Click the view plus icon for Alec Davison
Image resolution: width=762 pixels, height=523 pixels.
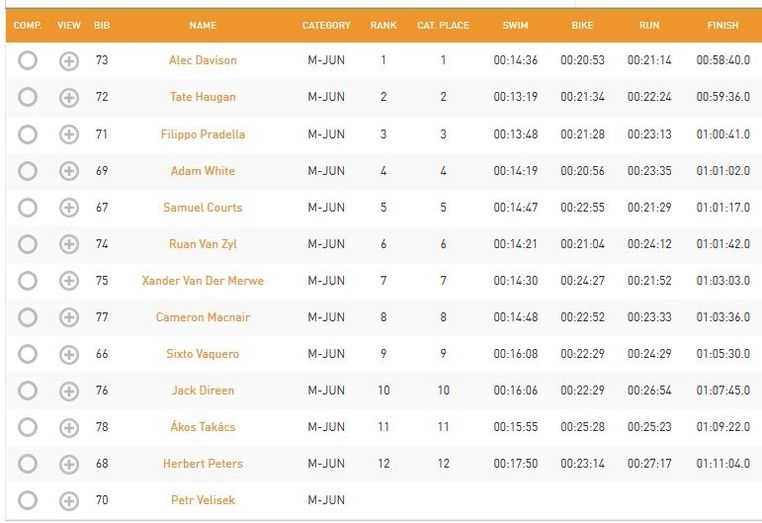pyautogui.click(x=69, y=61)
